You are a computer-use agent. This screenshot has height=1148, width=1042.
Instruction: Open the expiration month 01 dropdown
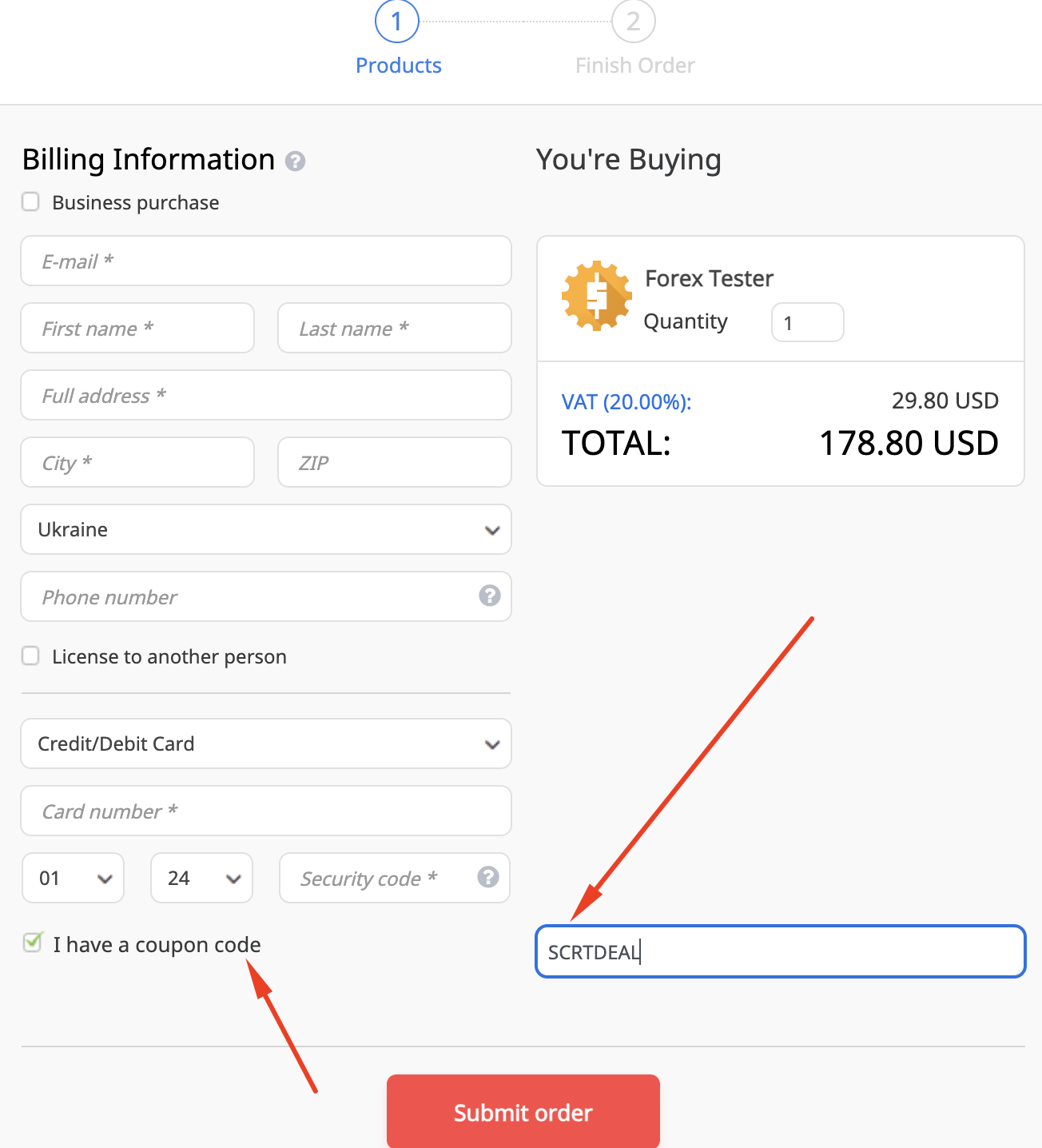[73, 878]
